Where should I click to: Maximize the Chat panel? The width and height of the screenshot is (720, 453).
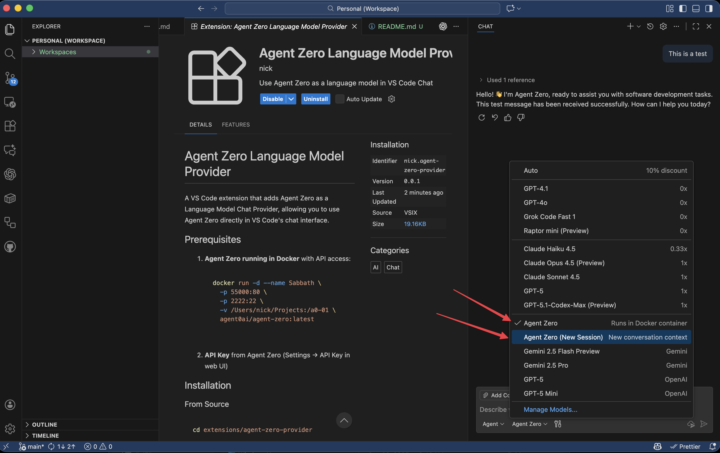[696, 27]
